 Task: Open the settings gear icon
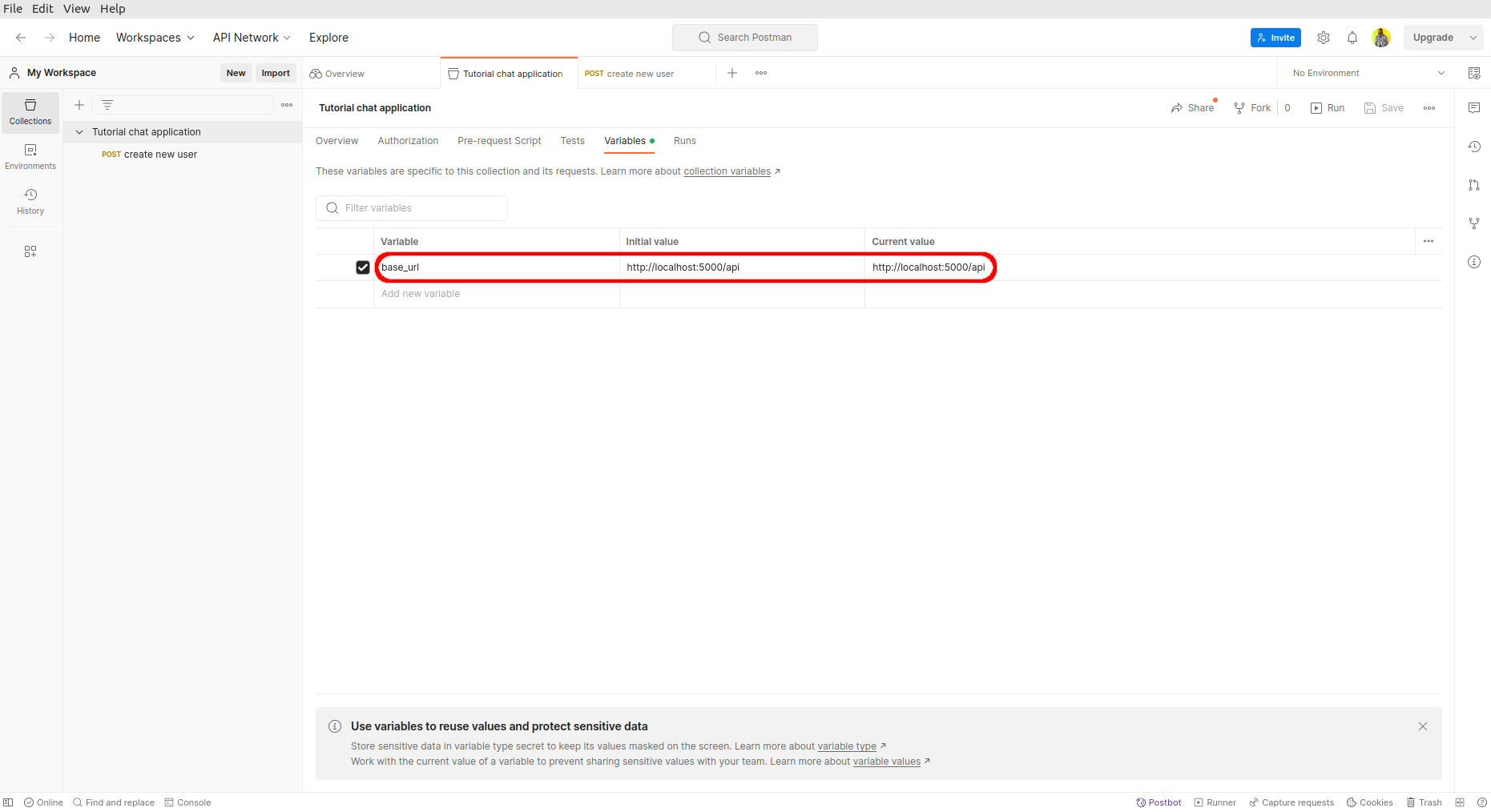[1324, 38]
